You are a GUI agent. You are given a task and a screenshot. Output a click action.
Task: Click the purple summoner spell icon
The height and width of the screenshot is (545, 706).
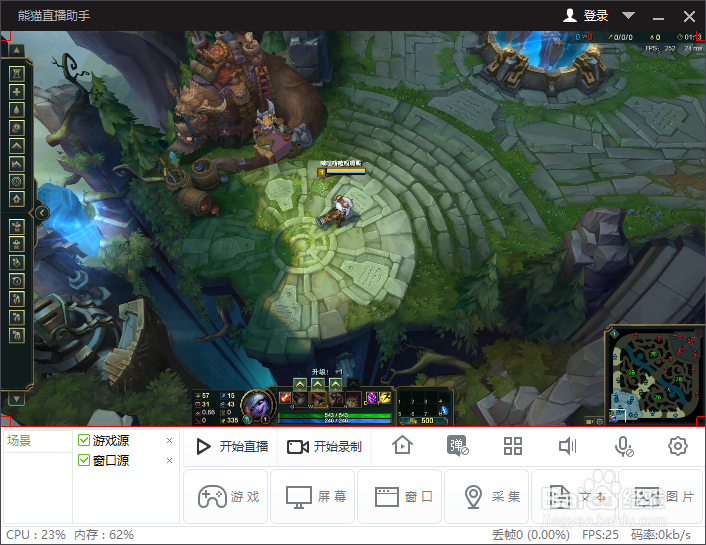(x=371, y=398)
